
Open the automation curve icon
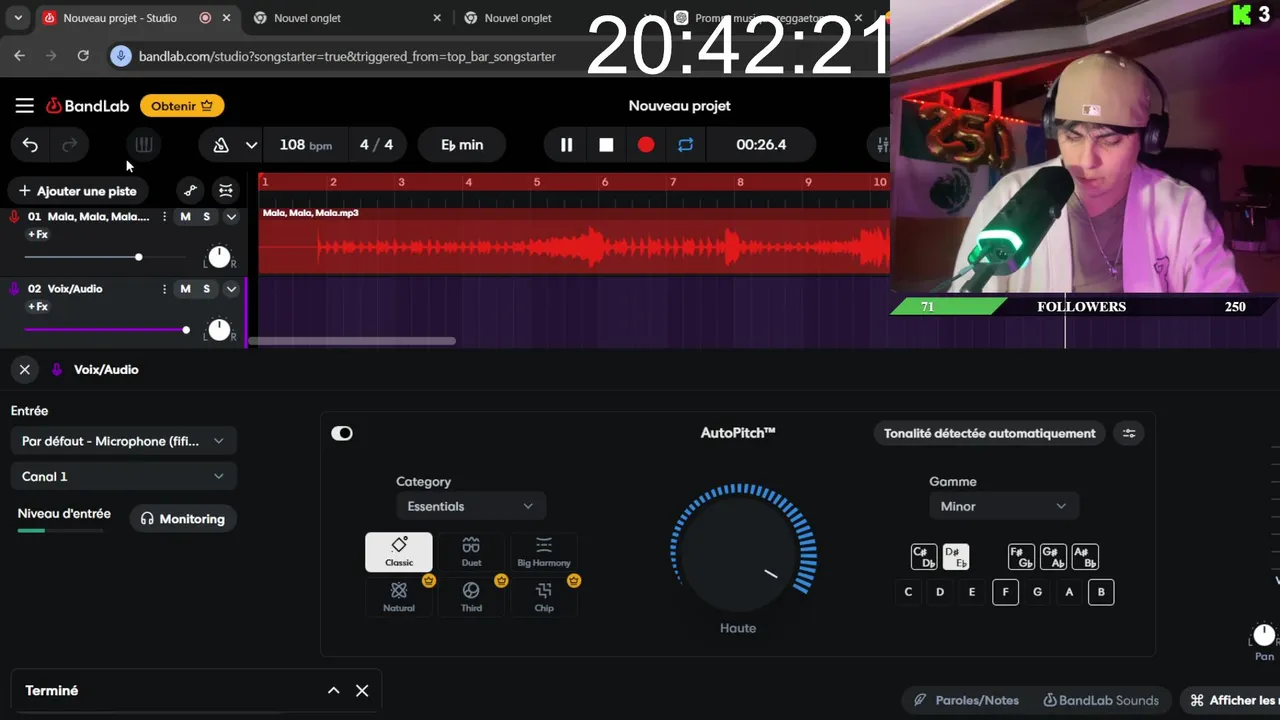tap(190, 190)
